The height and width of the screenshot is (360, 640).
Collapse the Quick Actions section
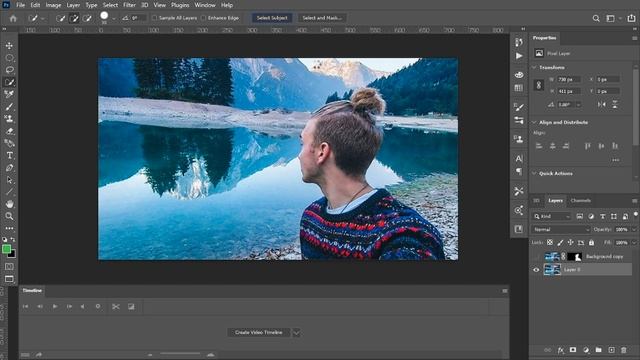coord(534,173)
